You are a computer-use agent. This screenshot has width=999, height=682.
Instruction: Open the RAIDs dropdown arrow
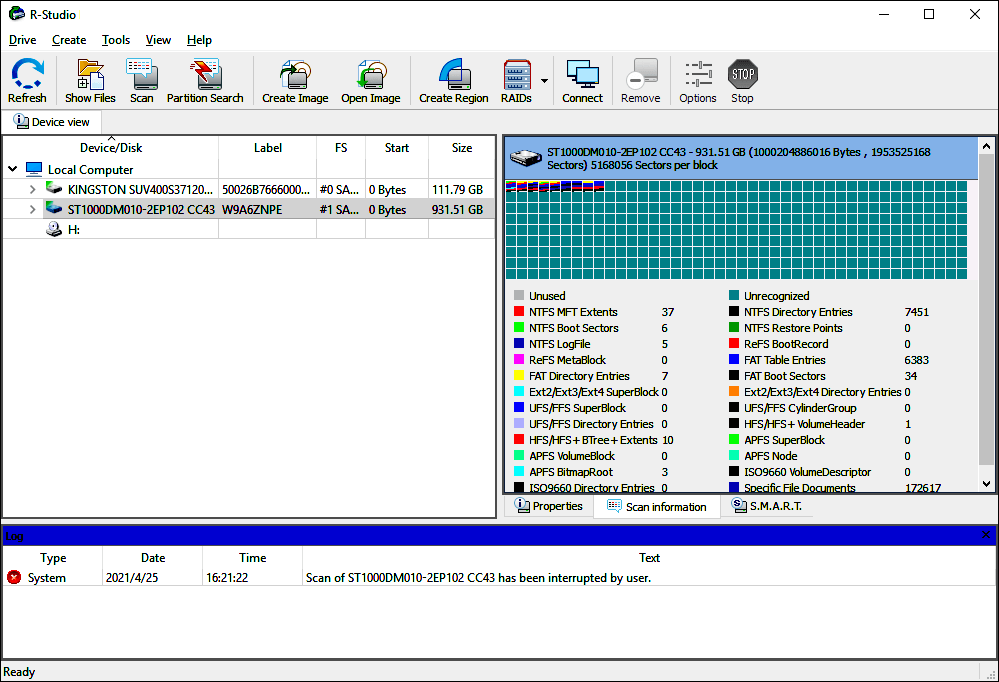(544, 80)
